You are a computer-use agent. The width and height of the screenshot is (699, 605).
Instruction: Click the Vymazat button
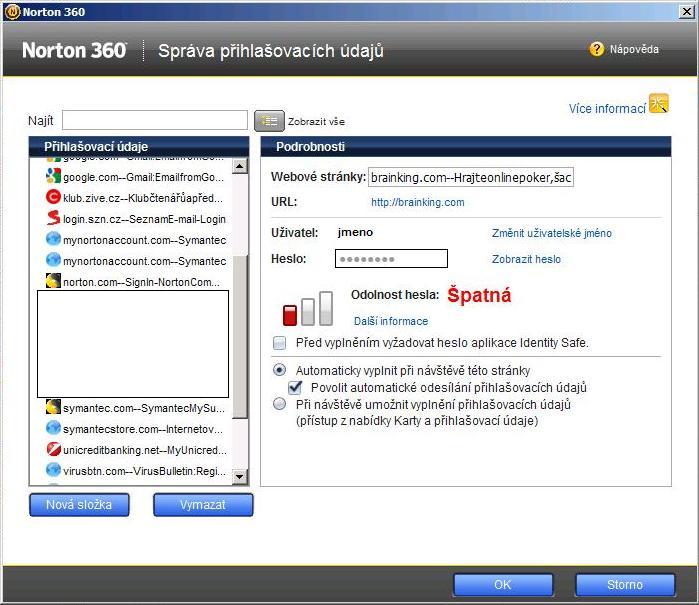pyautogui.click(x=203, y=505)
